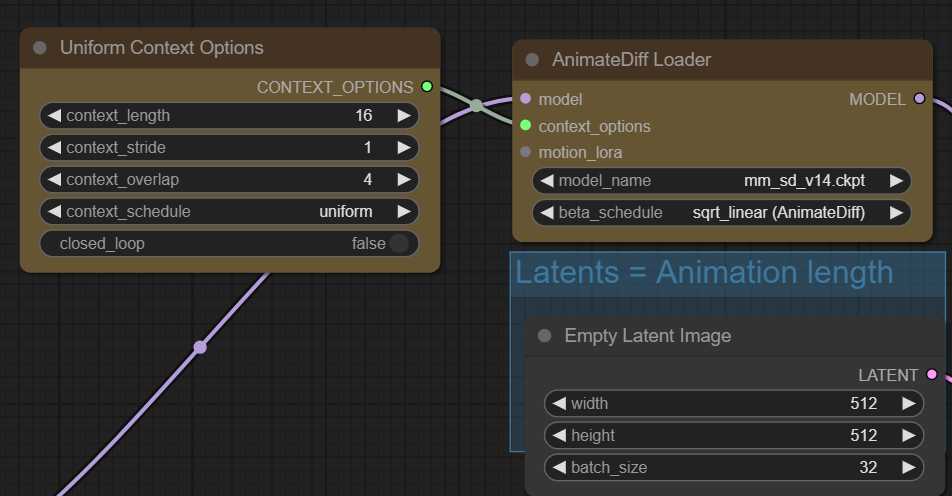
Task: Increase context_overlap with the right arrow
Action: (404, 180)
